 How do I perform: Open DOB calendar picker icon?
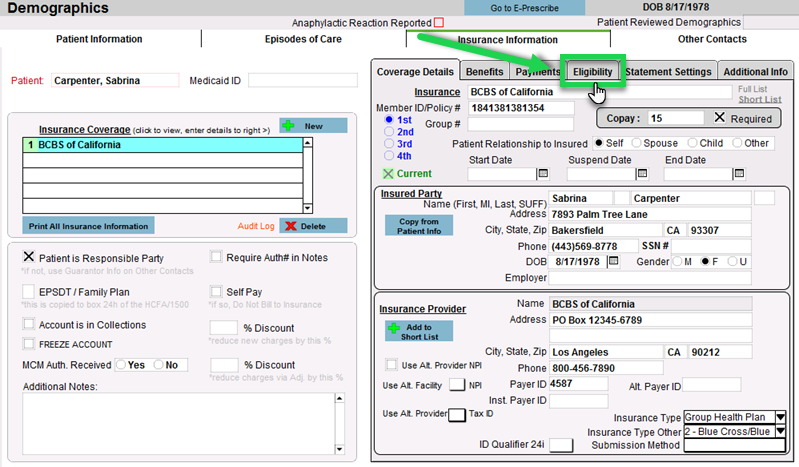[613, 261]
